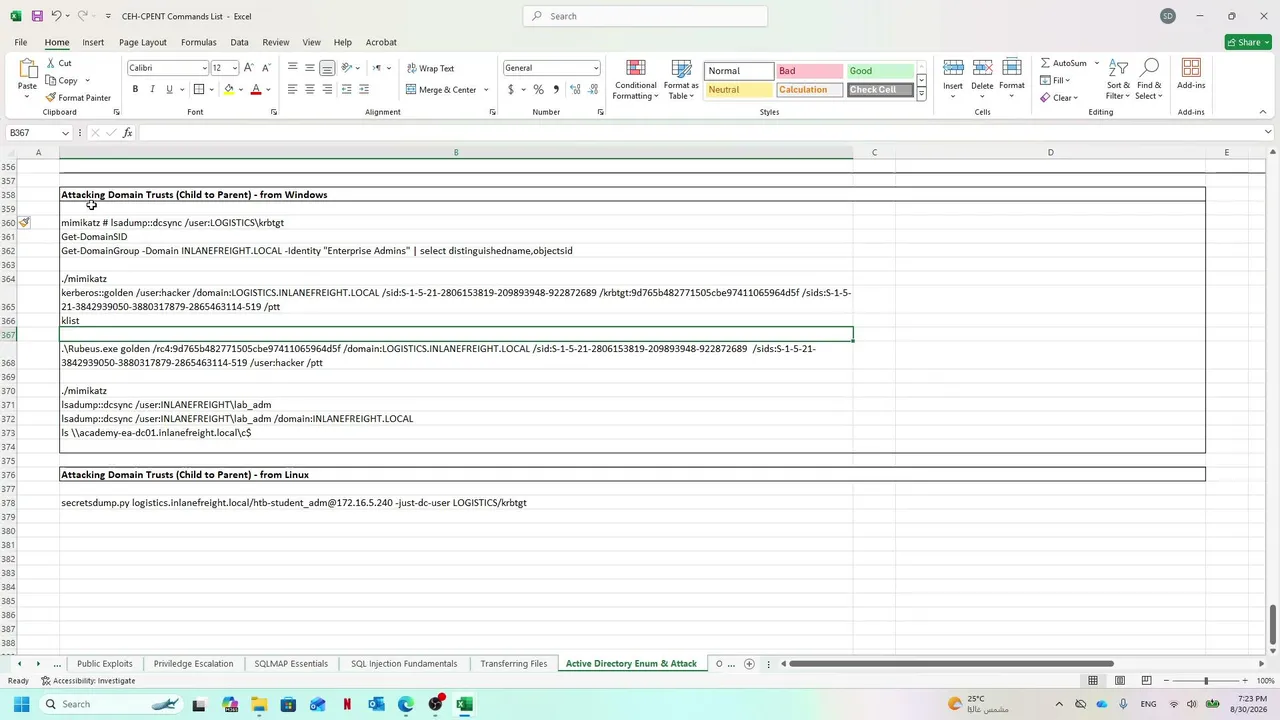Switch to the Formulas ribbon tab
Screen dimensions: 1280x720
tap(199, 42)
